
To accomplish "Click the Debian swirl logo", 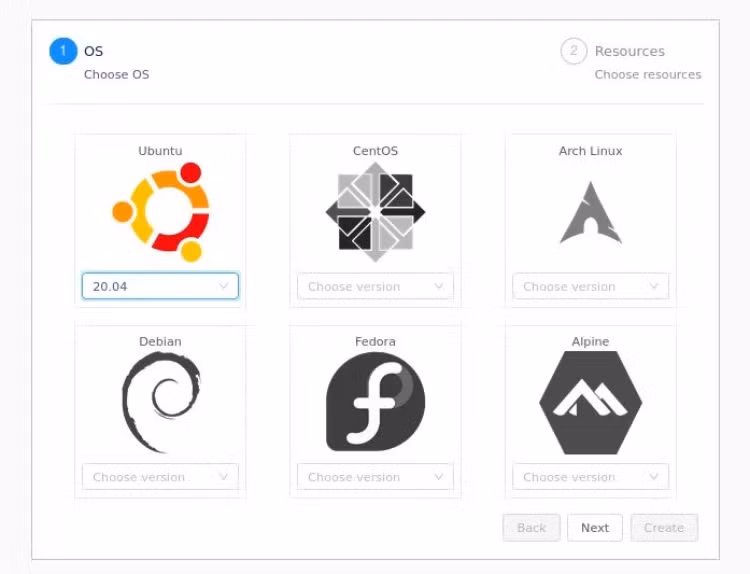I will [161, 402].
